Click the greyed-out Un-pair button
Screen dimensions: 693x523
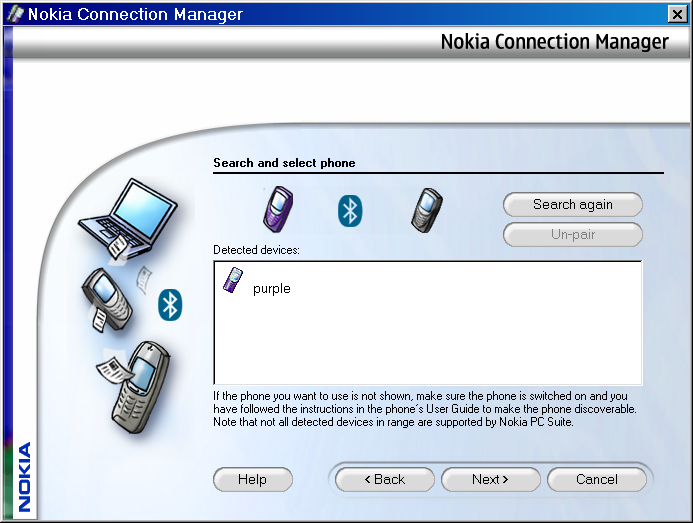[x=572, y=234]
